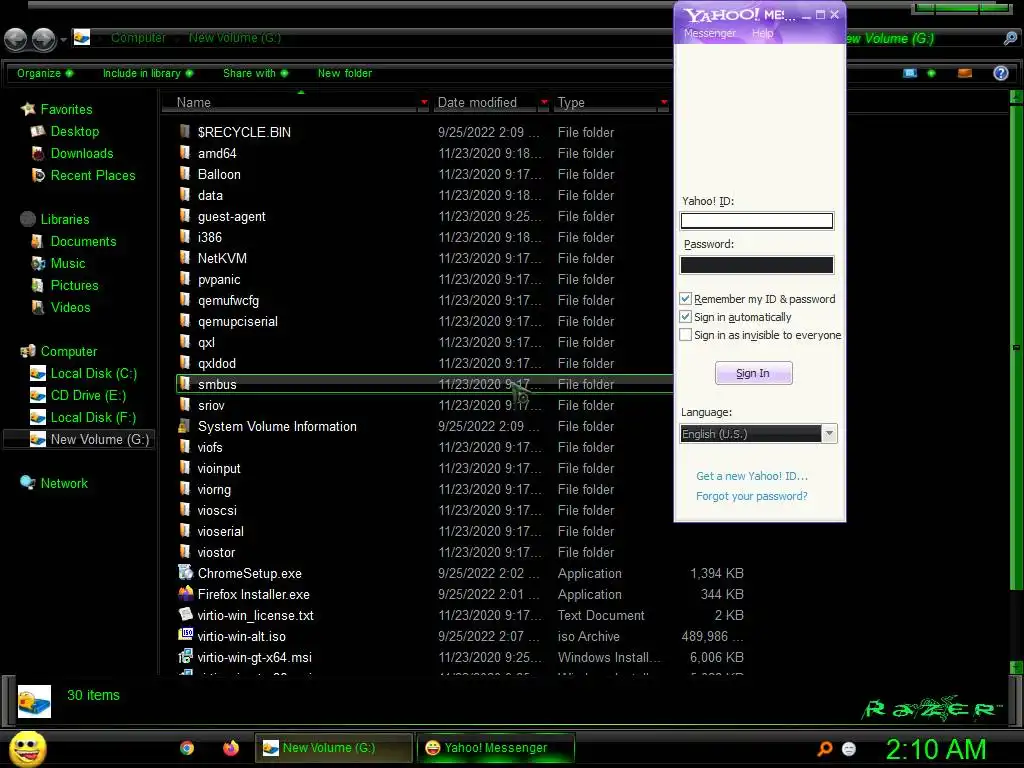Open Include in library dropdown
The height and width of the screenshot is (768, 1024).
(148, 73)
